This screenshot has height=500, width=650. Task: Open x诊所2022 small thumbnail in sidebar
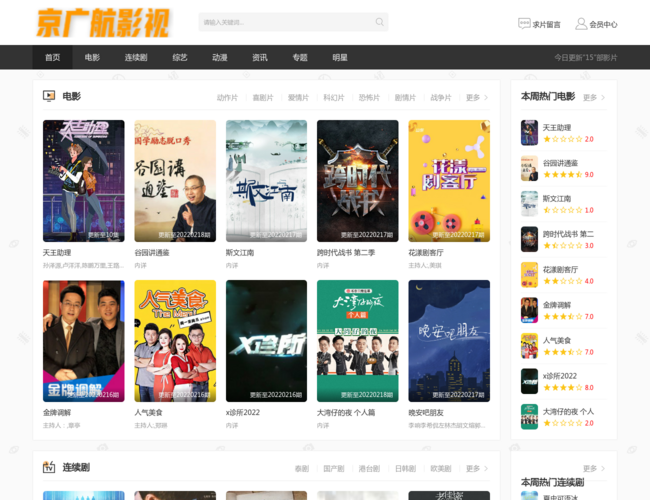coord(529,381)
